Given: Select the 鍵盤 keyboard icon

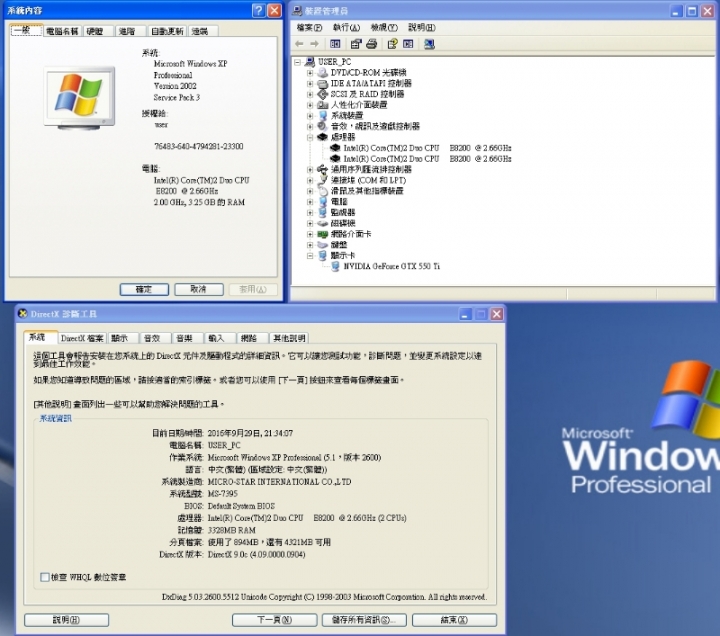Looking at the screenshot, I should pos(323,245).
